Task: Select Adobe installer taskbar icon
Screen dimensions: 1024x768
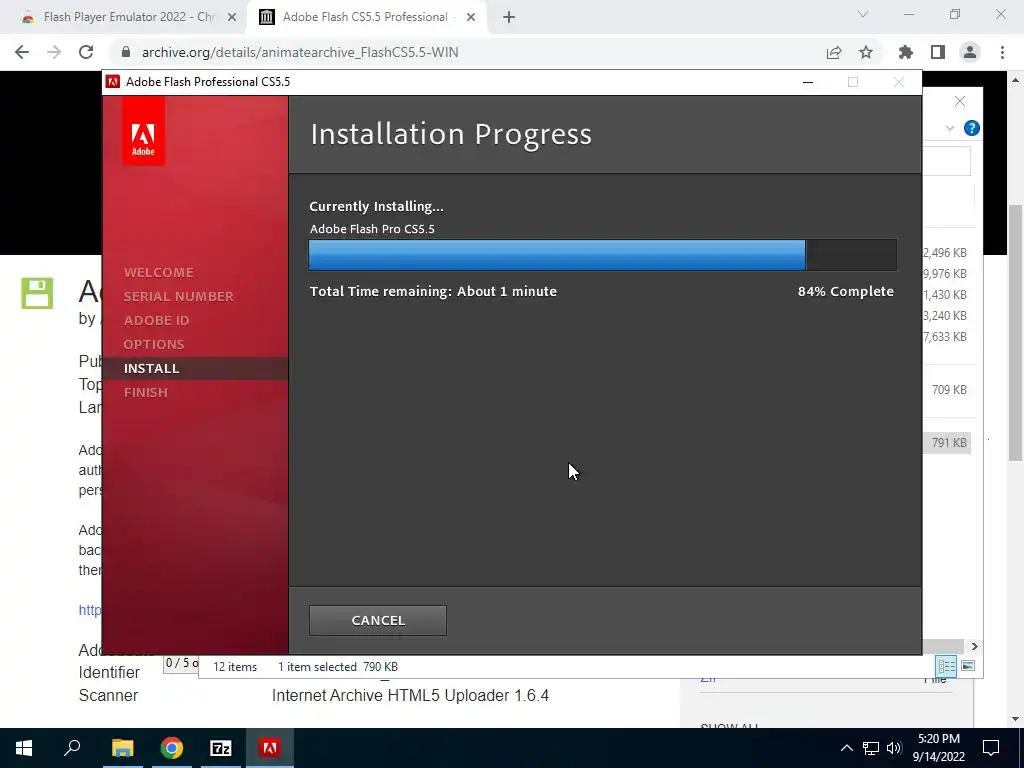Action: coord(270,748)
